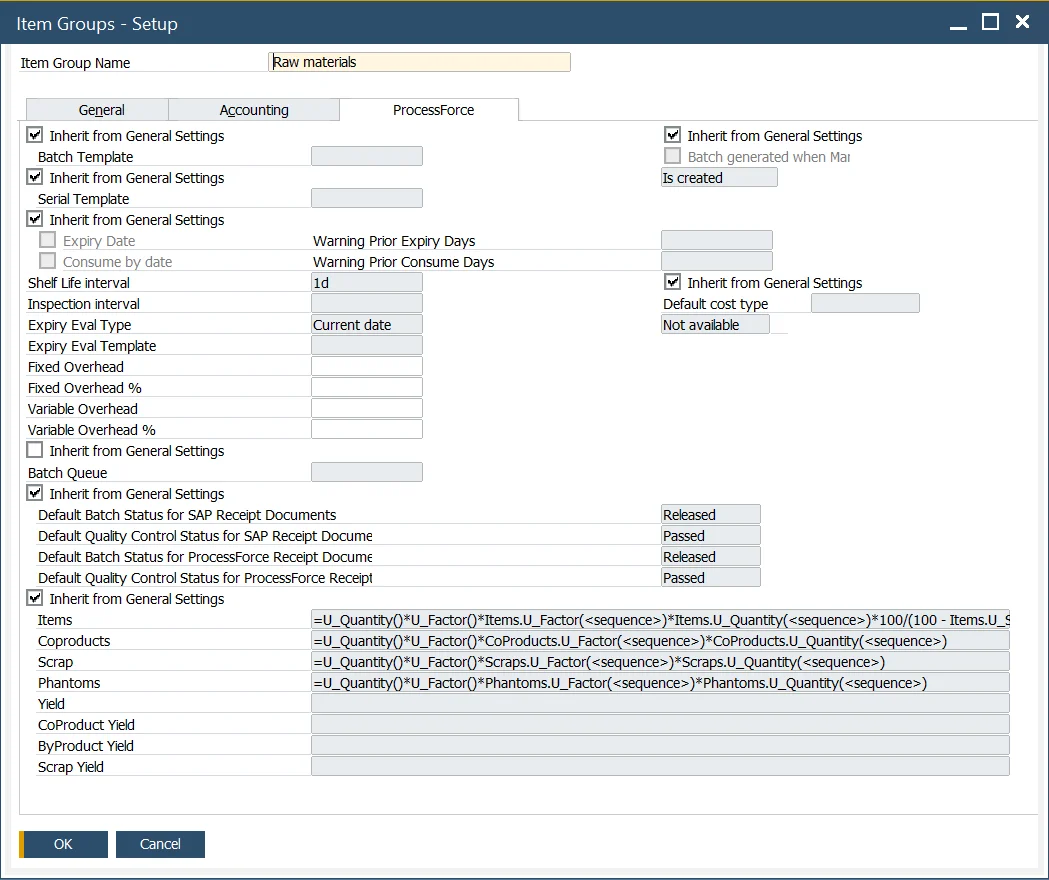Check the Consume by date checkbox
The height and width of the screenshot is (880, 1049).
[47, 261]
